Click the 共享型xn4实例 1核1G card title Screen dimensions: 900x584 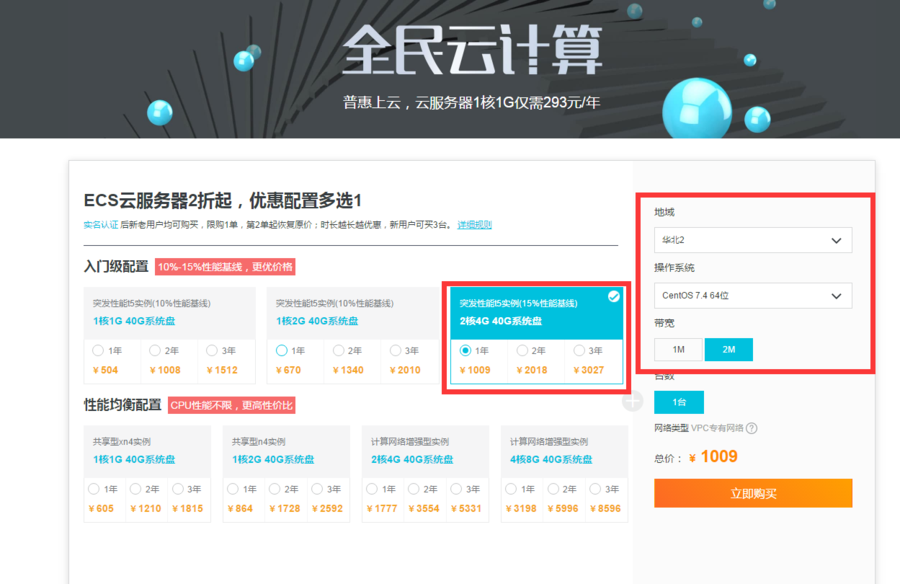coord(134,459)
